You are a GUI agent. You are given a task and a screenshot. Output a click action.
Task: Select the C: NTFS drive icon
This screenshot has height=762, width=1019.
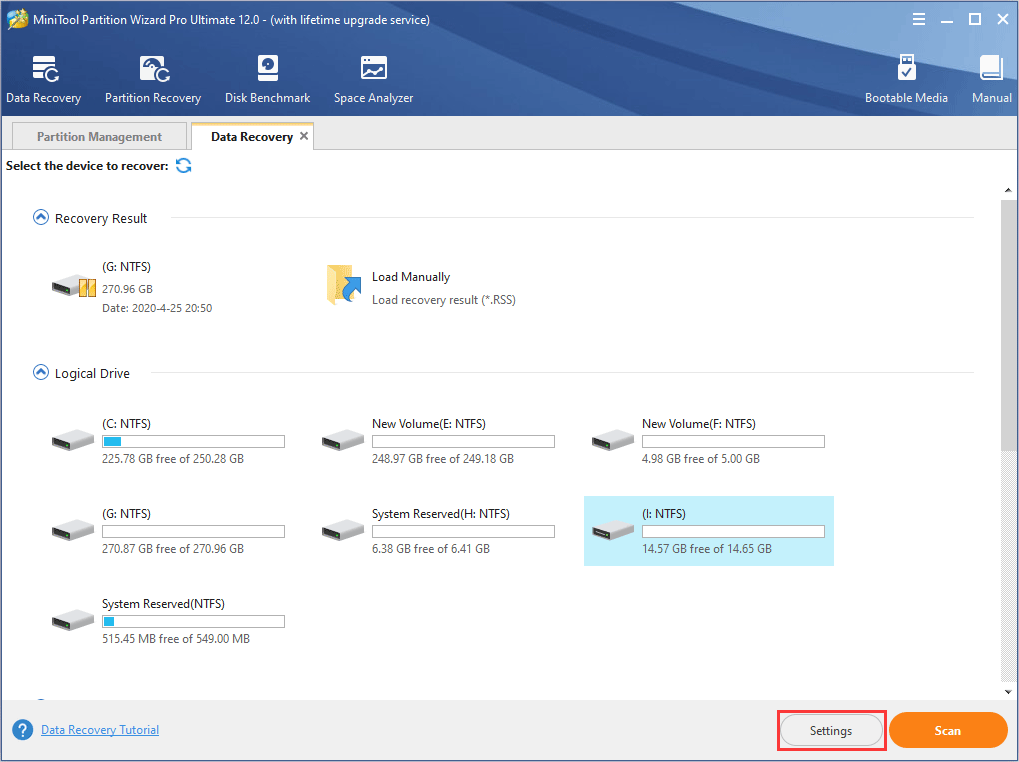[x=73, y=440]
